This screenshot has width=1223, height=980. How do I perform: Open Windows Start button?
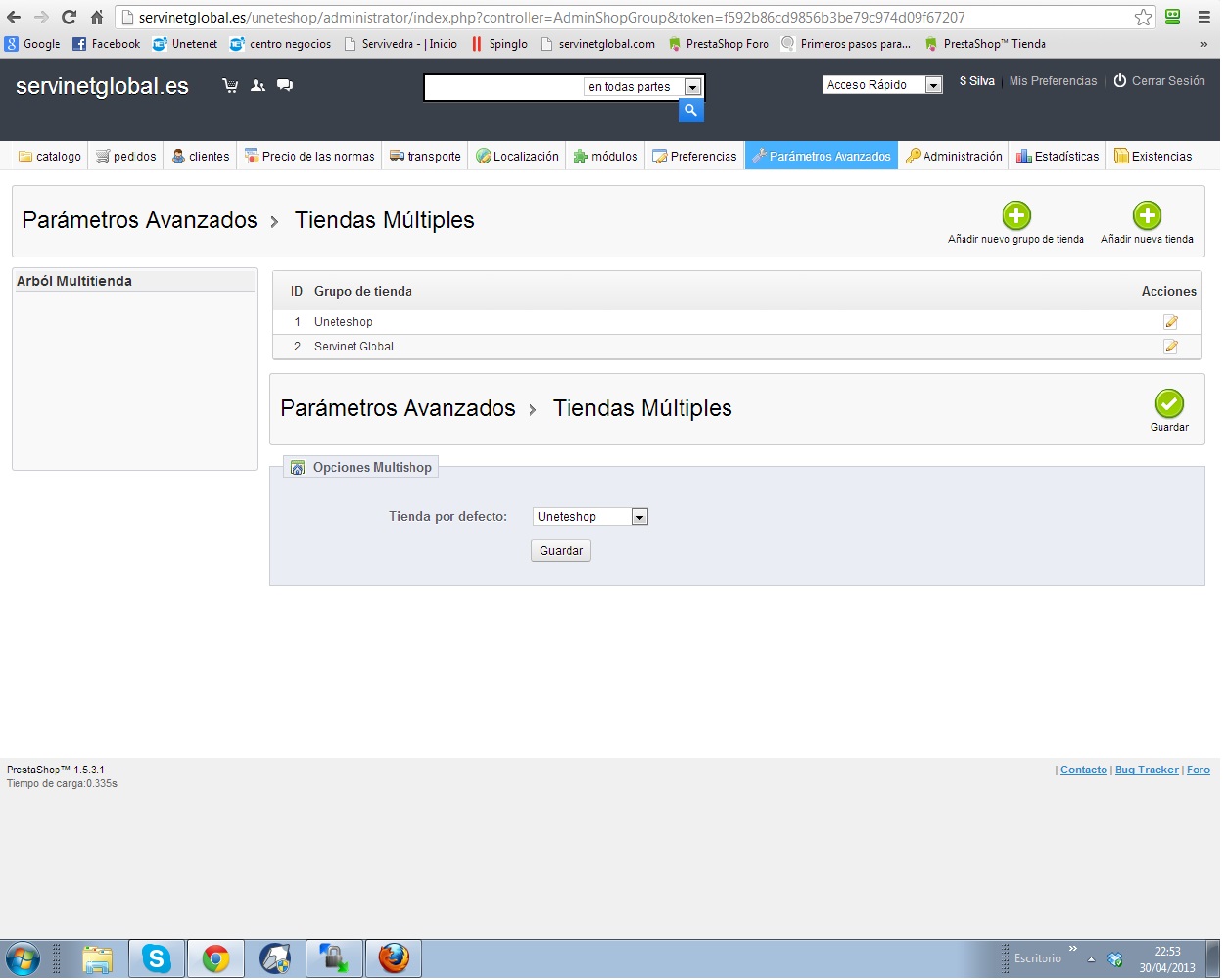point(22,958)
